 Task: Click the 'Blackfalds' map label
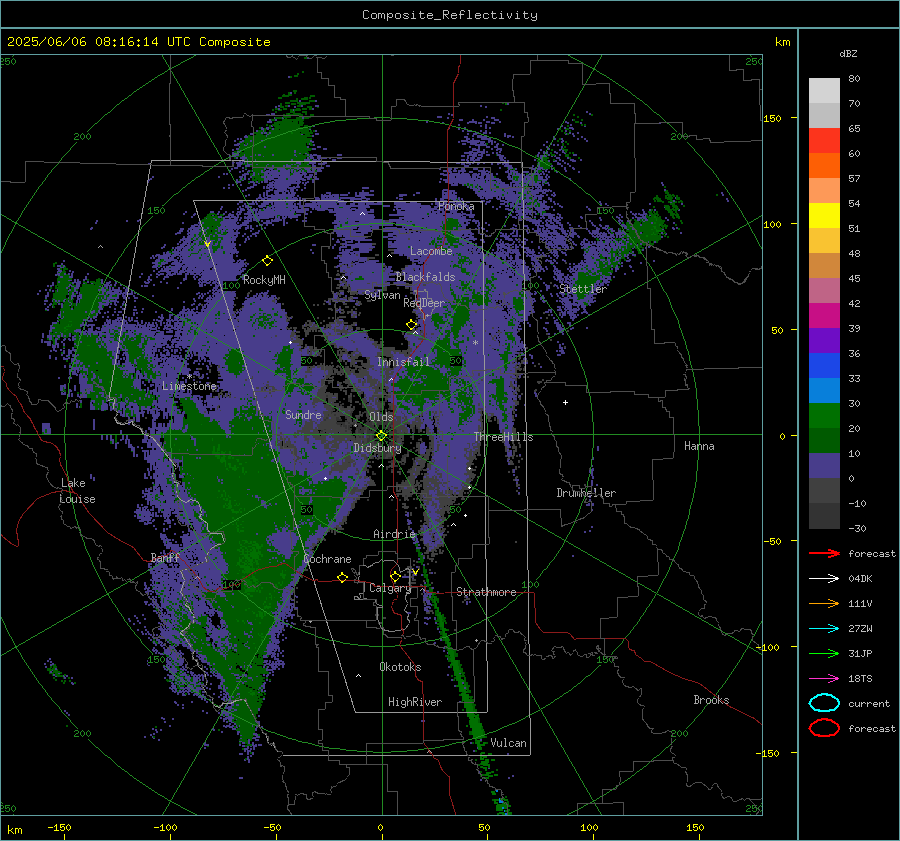425,277
